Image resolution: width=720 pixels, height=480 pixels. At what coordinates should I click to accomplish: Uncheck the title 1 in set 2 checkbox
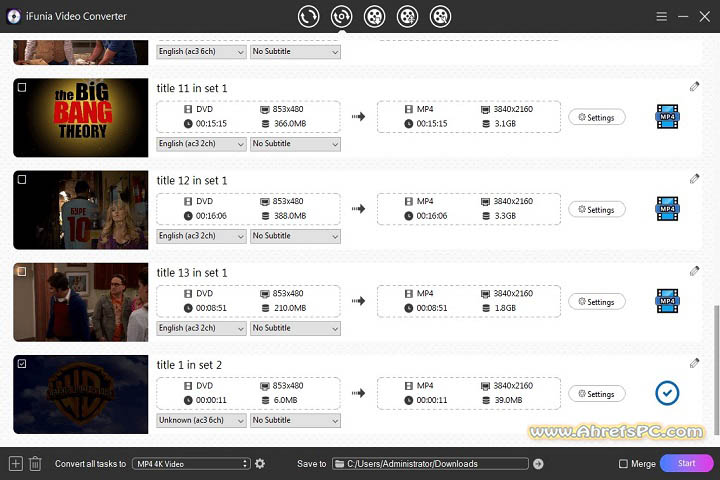click(x=23, y=364)
